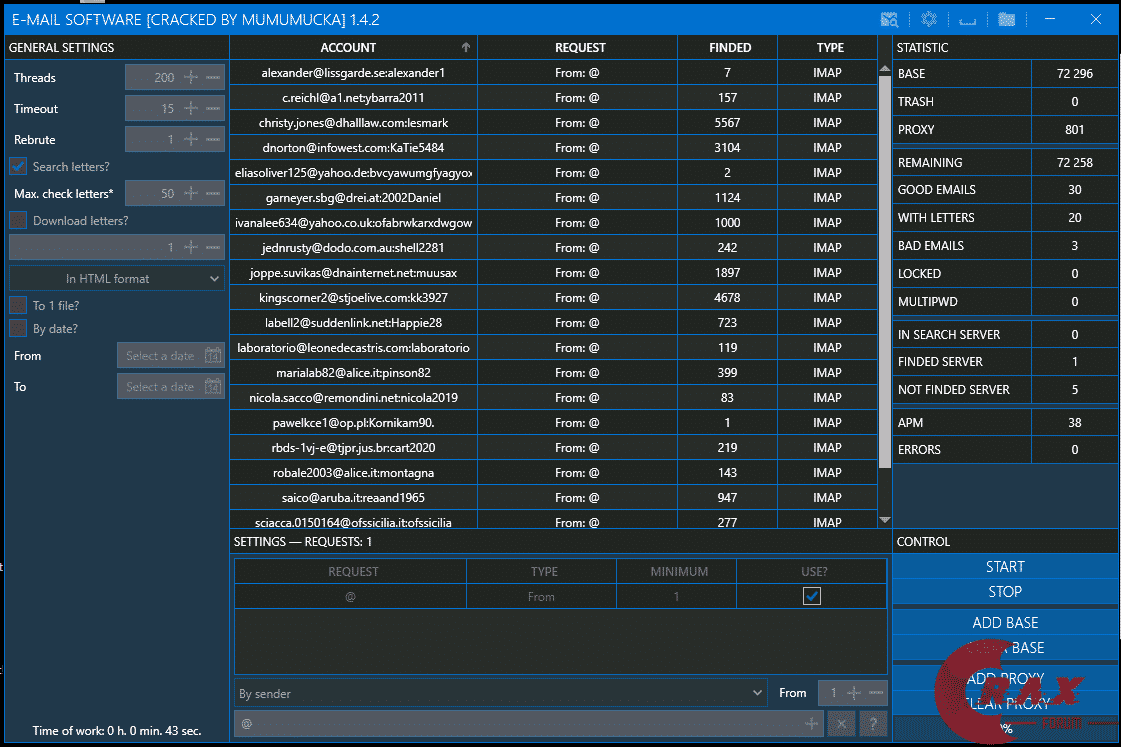Click the question mark help icon
The image size is (1121, 747).
tap(873, 723)
